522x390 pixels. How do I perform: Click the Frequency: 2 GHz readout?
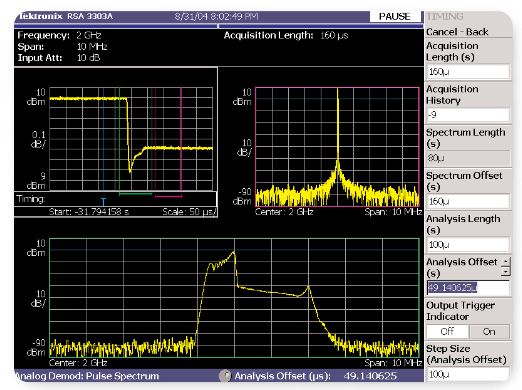(x=59, y=35)
